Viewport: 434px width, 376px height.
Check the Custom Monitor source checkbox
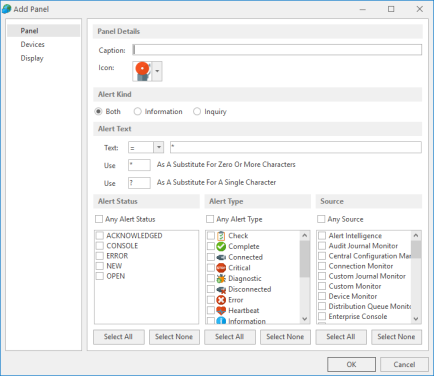(x=322, y=286)
